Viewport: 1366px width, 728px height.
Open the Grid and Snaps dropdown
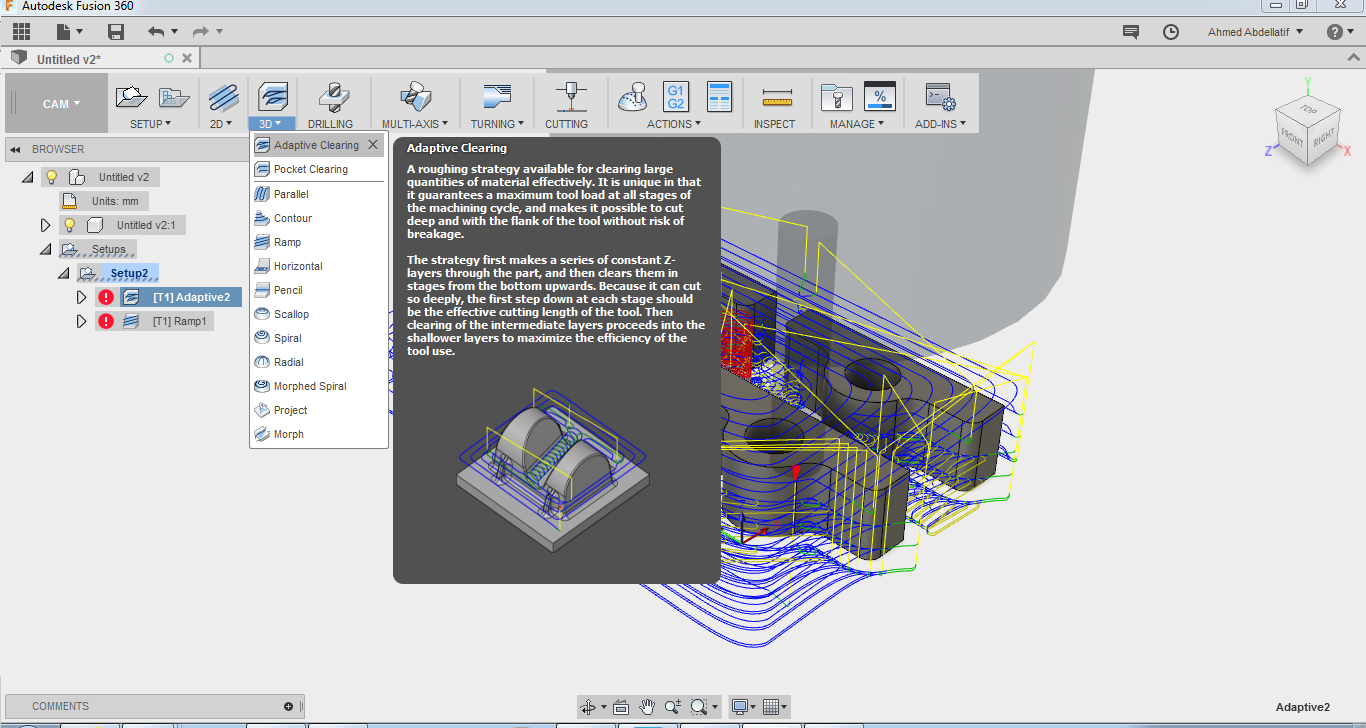click(x=776, y=707)
